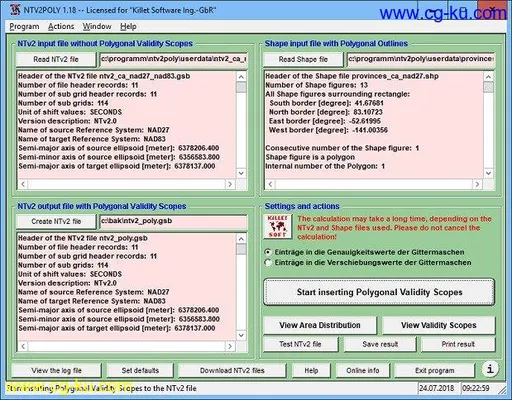Click 'East border [degree]: -52.61995' line

coord(325,121)
